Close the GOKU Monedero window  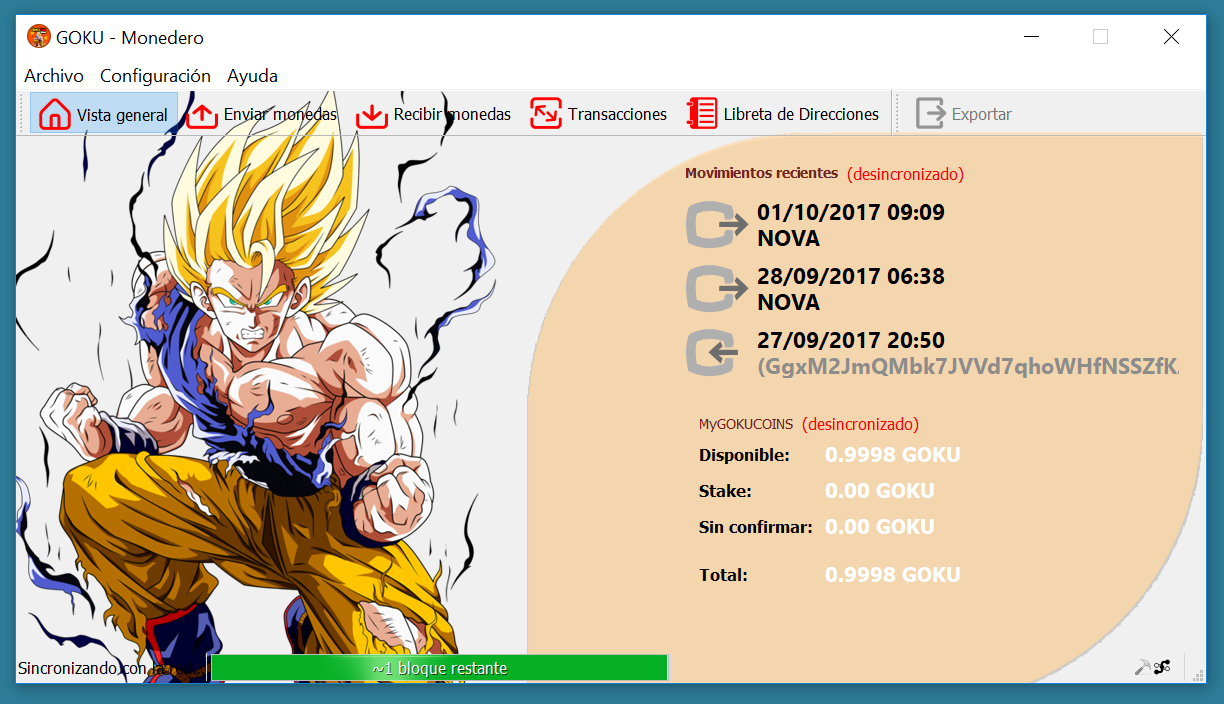coord(1171,37)
